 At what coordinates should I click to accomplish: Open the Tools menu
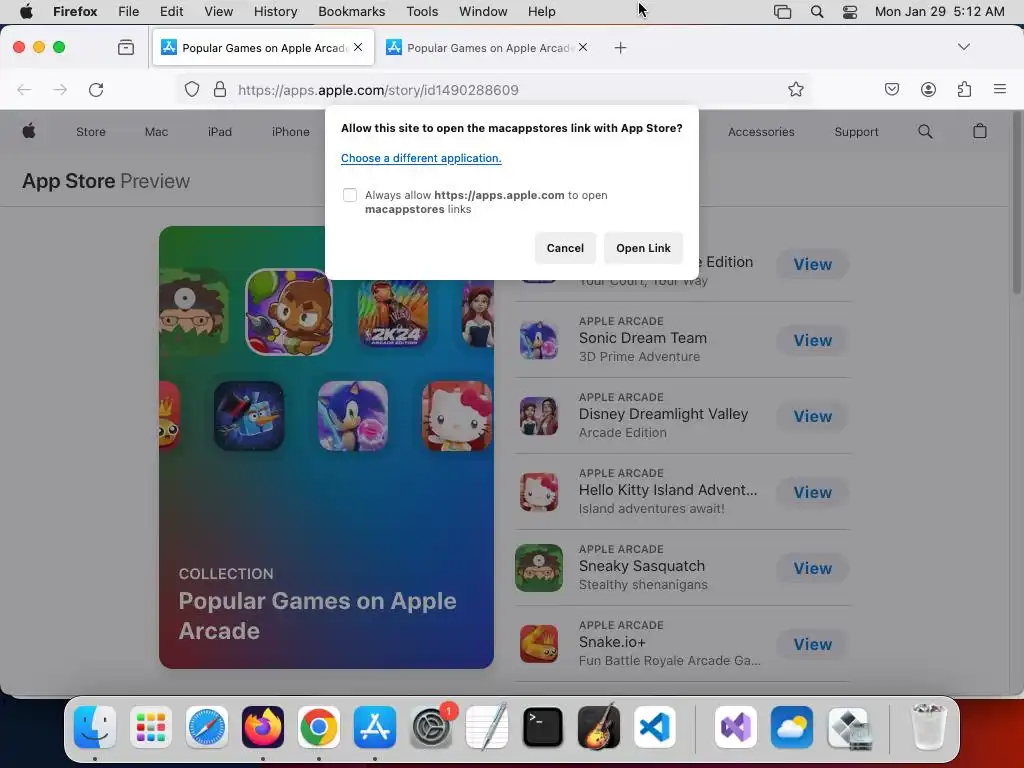tap(422, 12)
